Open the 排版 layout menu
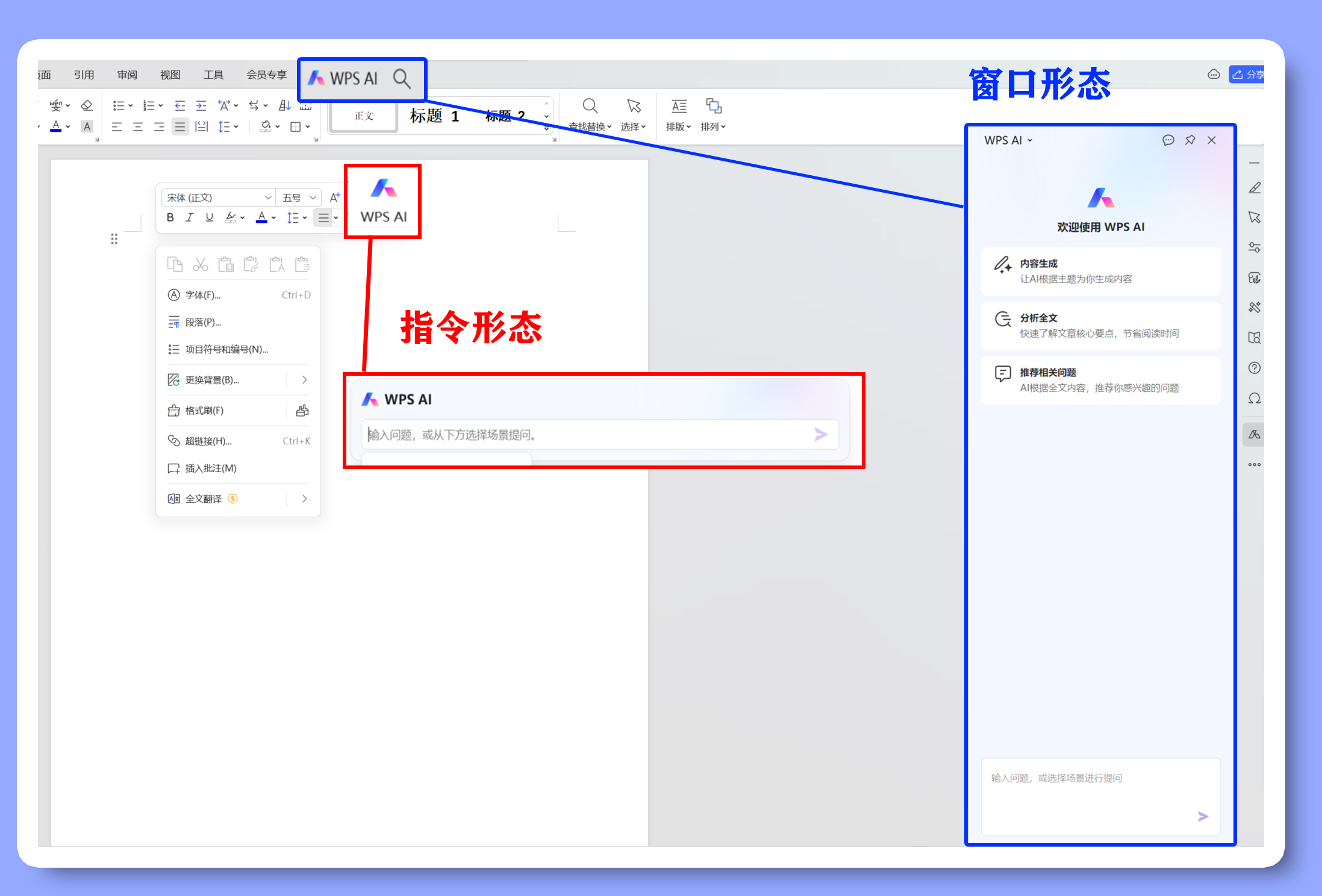The width and height of the screenshot is (1322, 896). (679, 114)
